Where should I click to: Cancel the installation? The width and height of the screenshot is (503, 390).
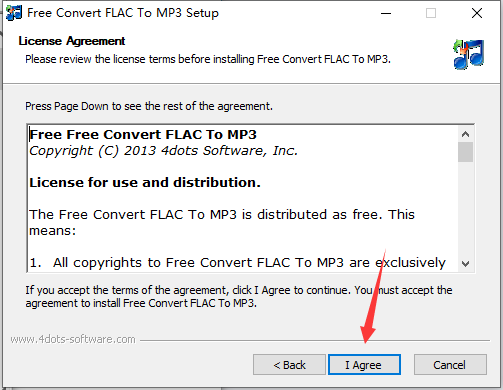450,365
